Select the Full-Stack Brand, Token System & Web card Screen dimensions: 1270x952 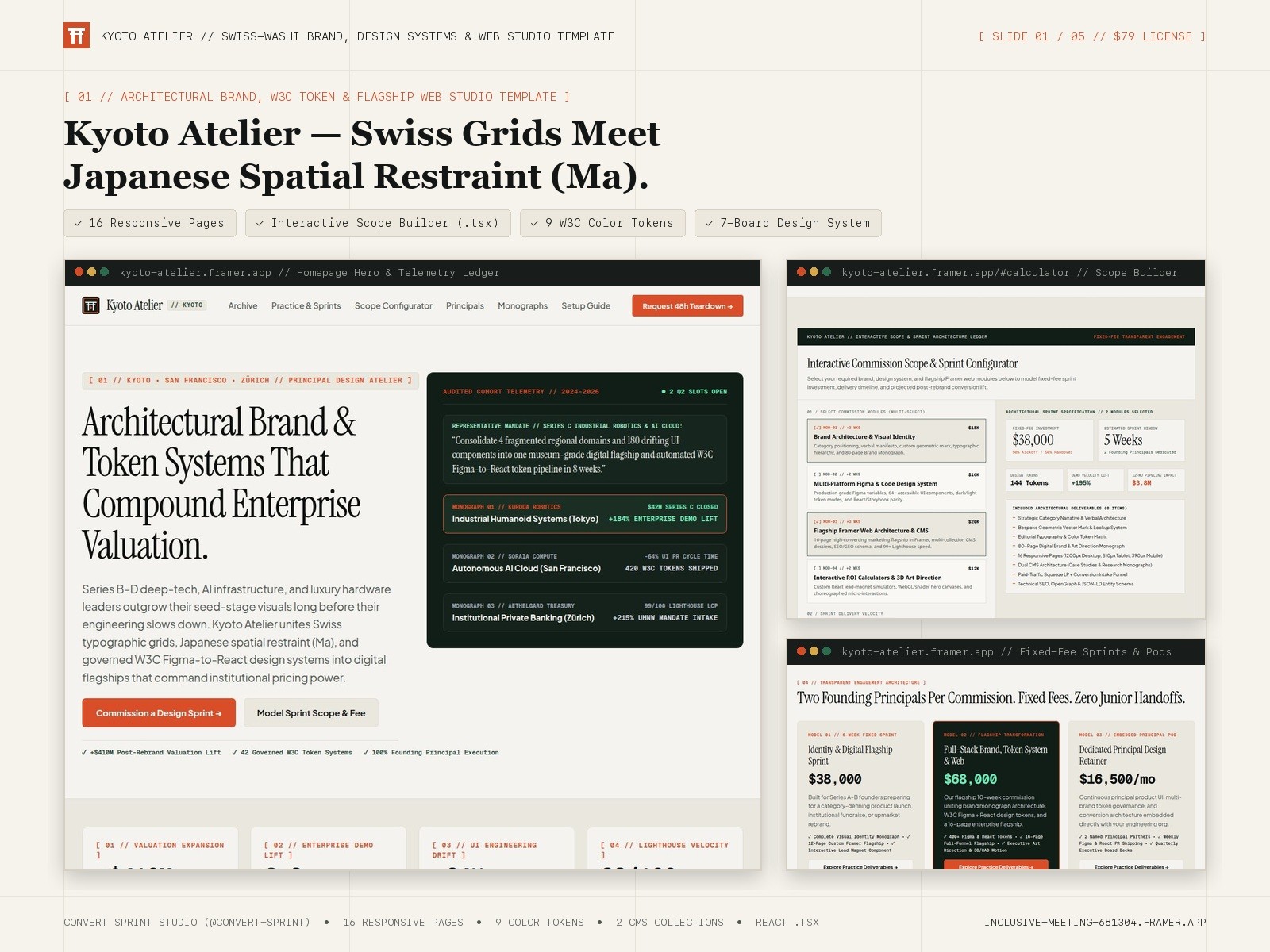coord(995,795)
